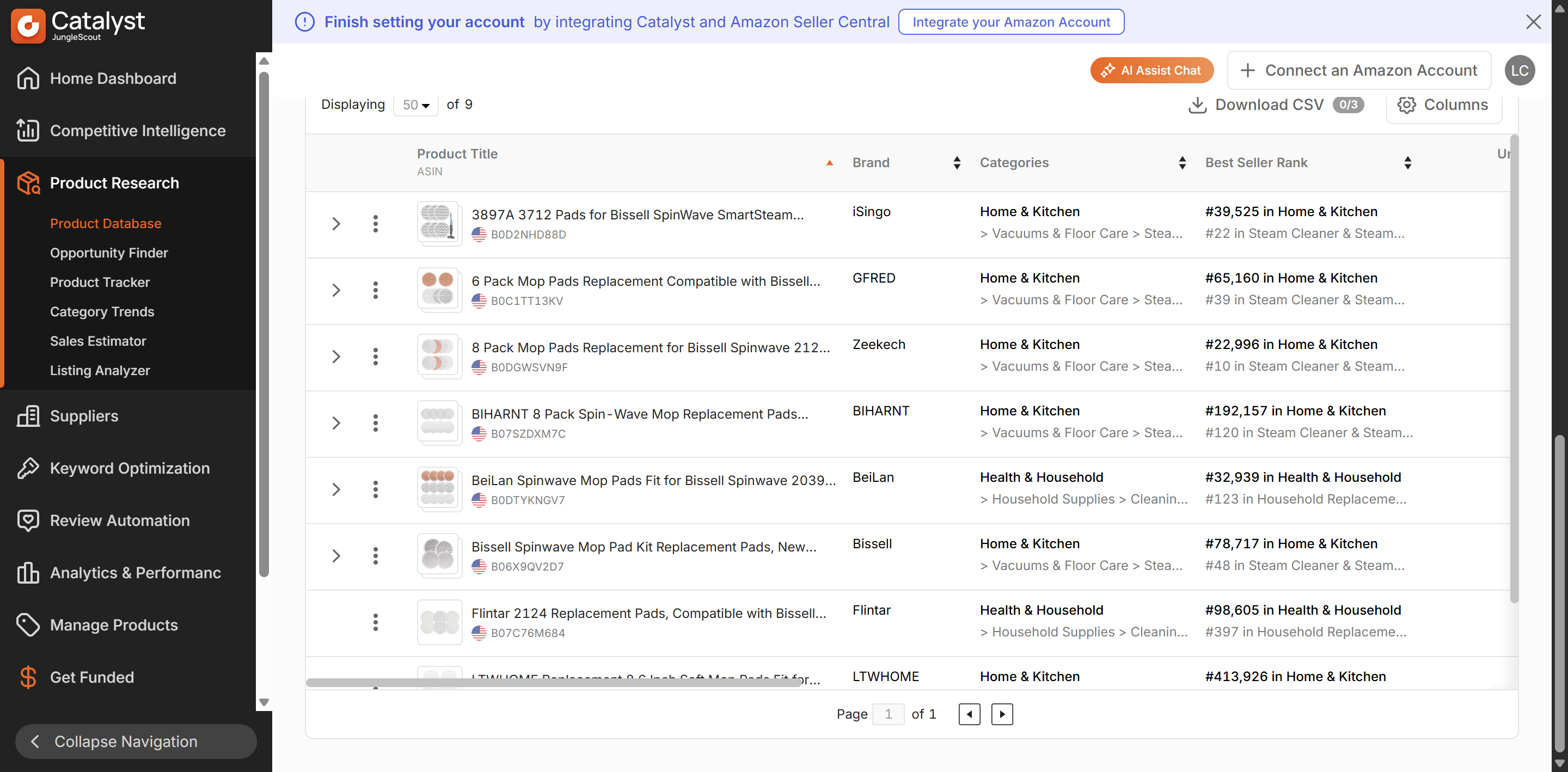Image resolution: width=1568 pixels, height=772 pixels.
Task: Expand the iSingo 3897A 3712 Pads row
Action: (336, 223)
